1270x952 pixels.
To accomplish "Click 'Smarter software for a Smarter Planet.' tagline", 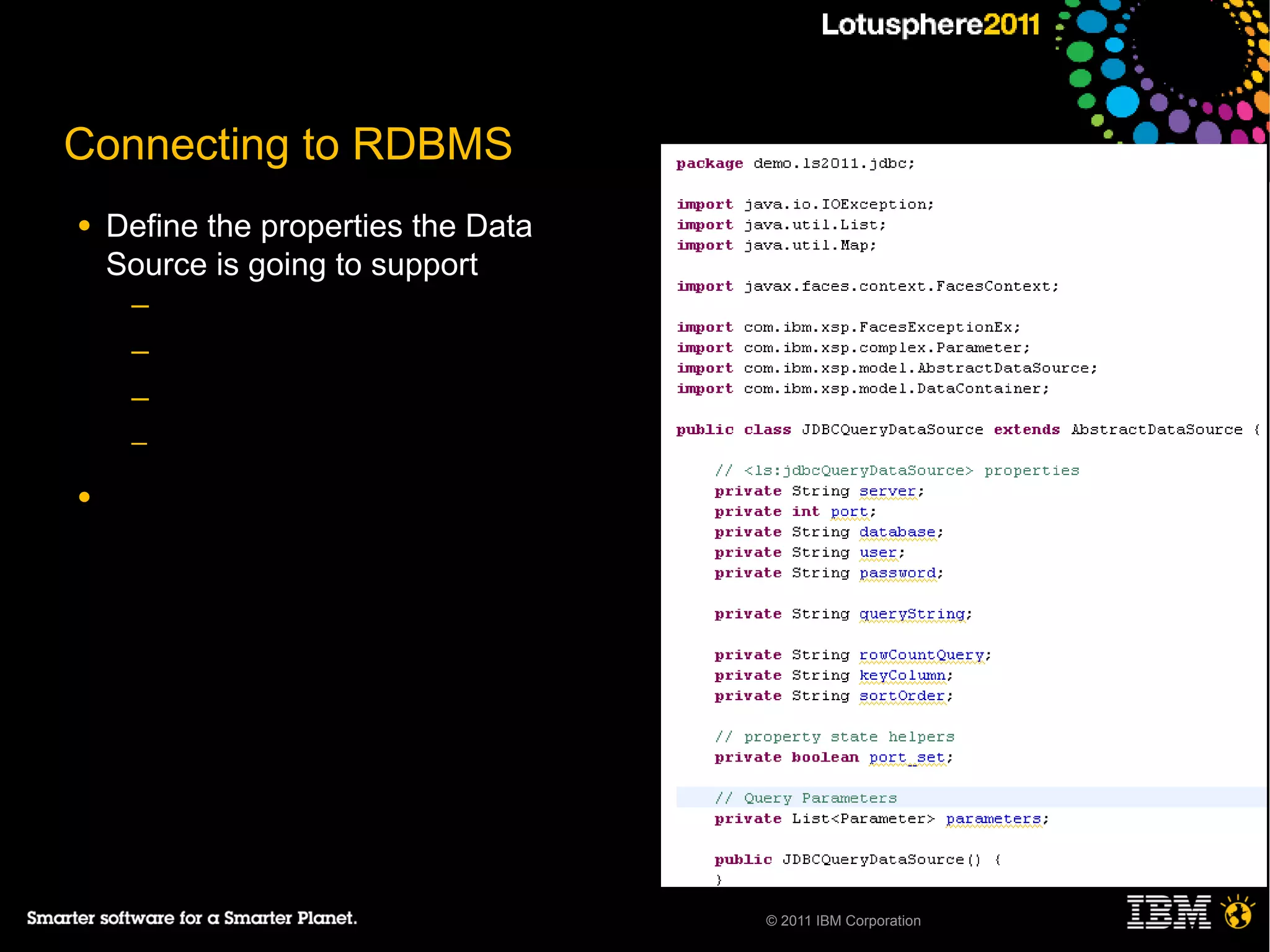I will [192, 918].
